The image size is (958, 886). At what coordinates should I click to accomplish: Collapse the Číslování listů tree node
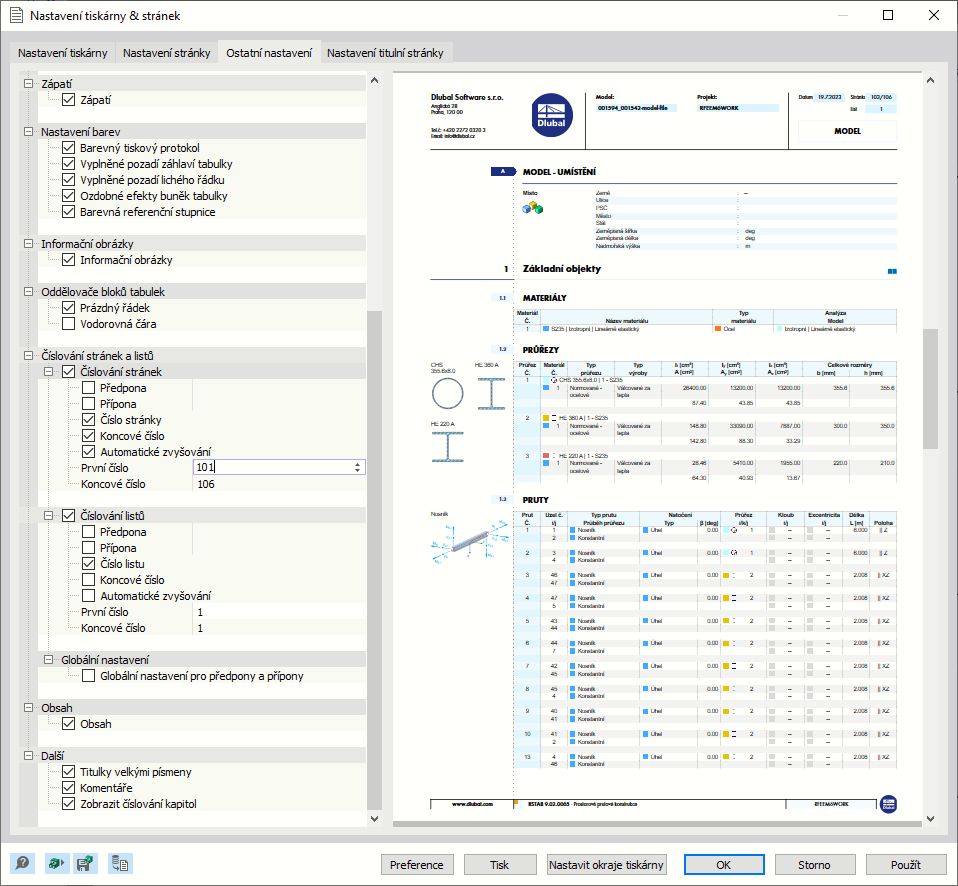pos(48,516)
